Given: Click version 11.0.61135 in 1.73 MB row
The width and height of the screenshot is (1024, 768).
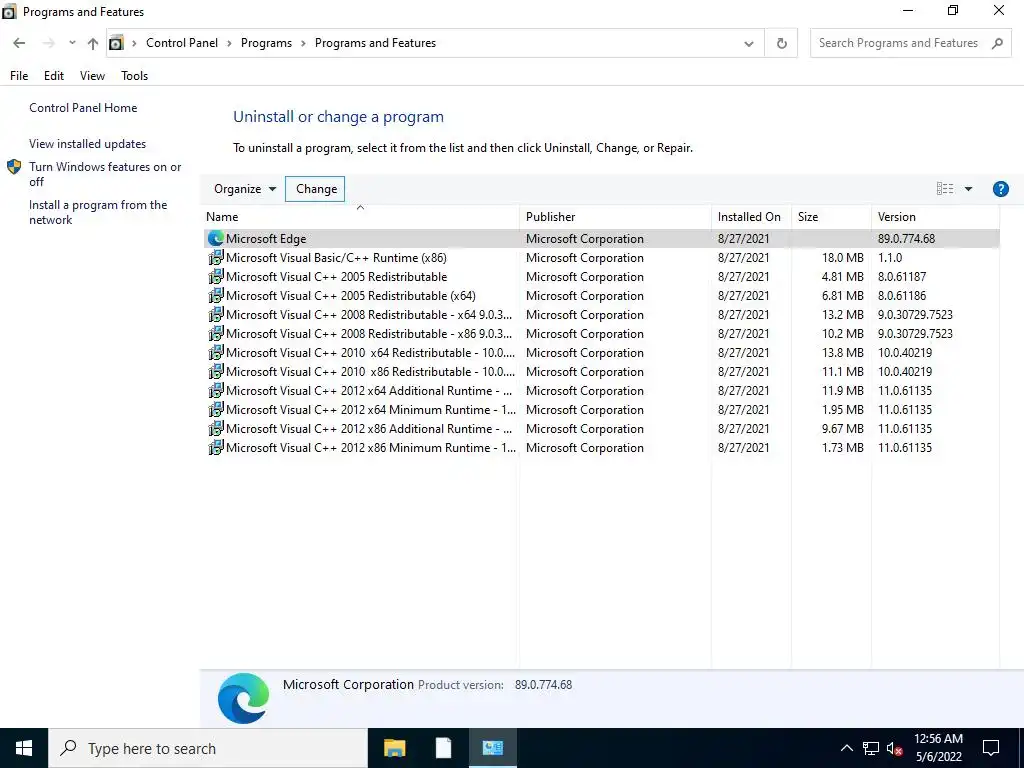Looking at the screenshot, I should tap(904, 448).
